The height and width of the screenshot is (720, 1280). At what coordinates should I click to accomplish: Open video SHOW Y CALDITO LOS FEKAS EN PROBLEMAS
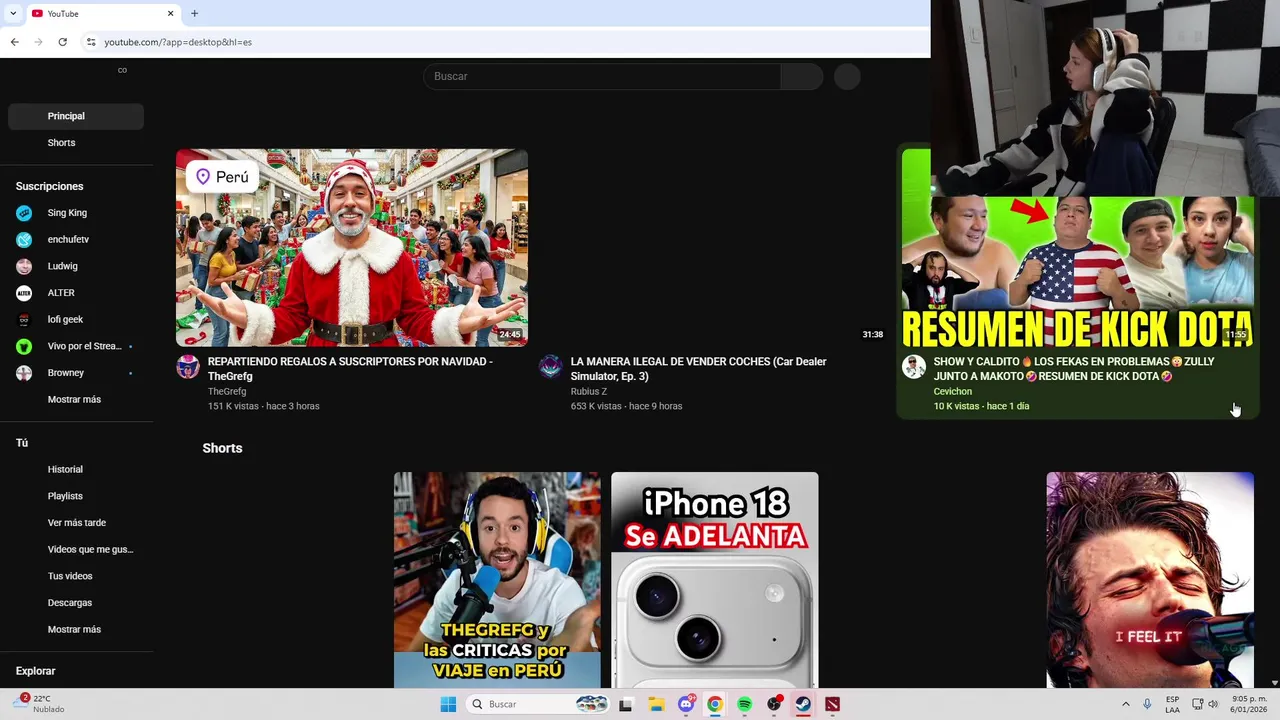(x=1074, y=369)
